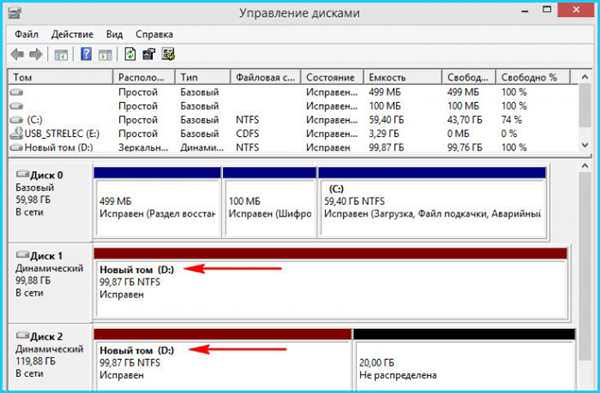Screen dimensions: 600x393
Task: Click volume list scrollbar down arrow
Action: [x=585, y=145]
